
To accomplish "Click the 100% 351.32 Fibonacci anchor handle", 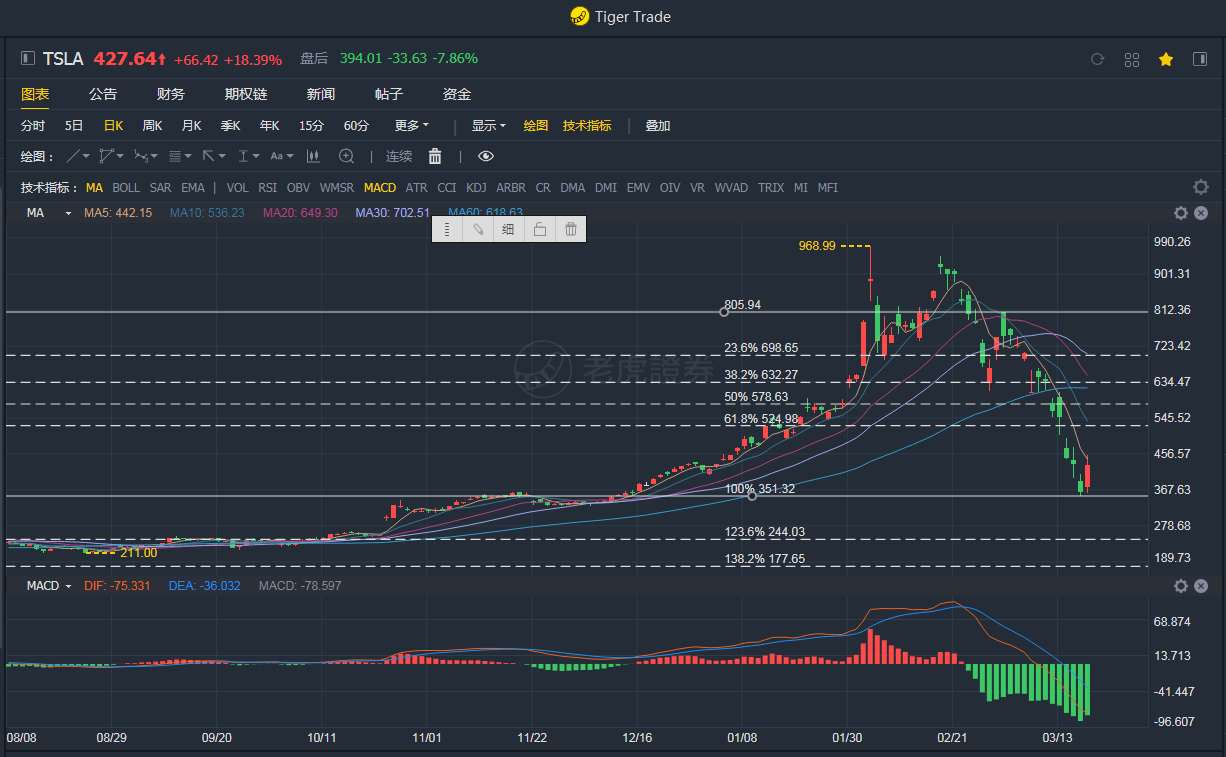I will (x=752, y=496).
